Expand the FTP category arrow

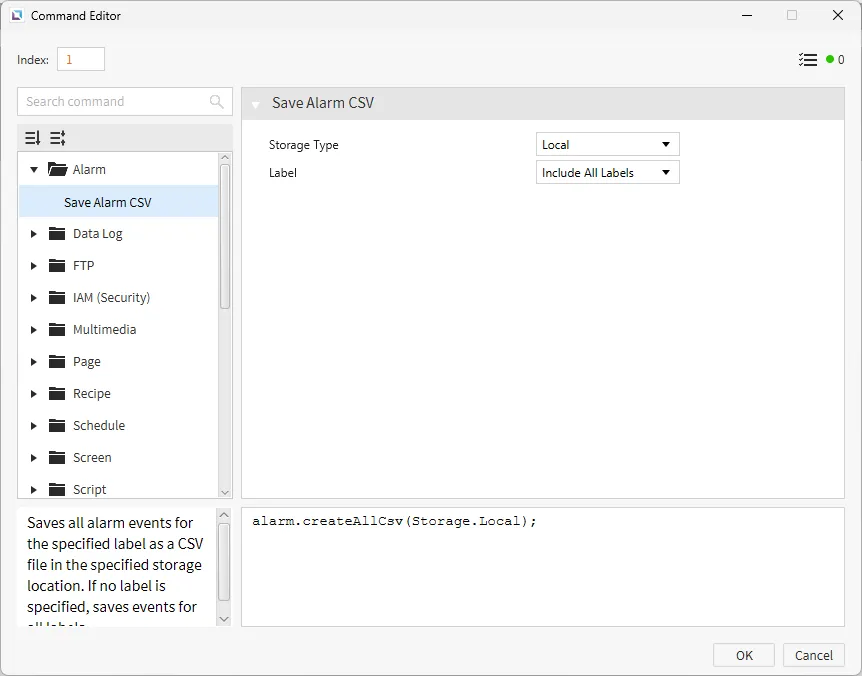[x=34, y=266]
